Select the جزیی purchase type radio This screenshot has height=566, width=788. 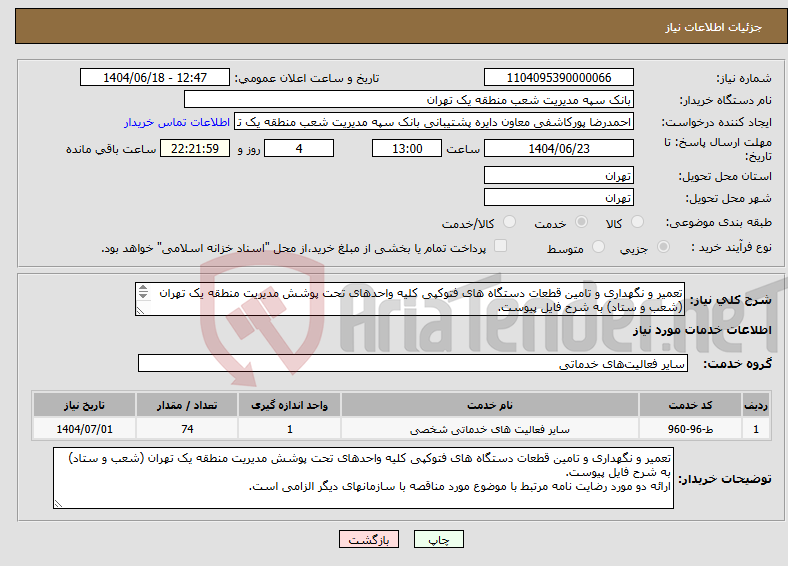(663, 247)
